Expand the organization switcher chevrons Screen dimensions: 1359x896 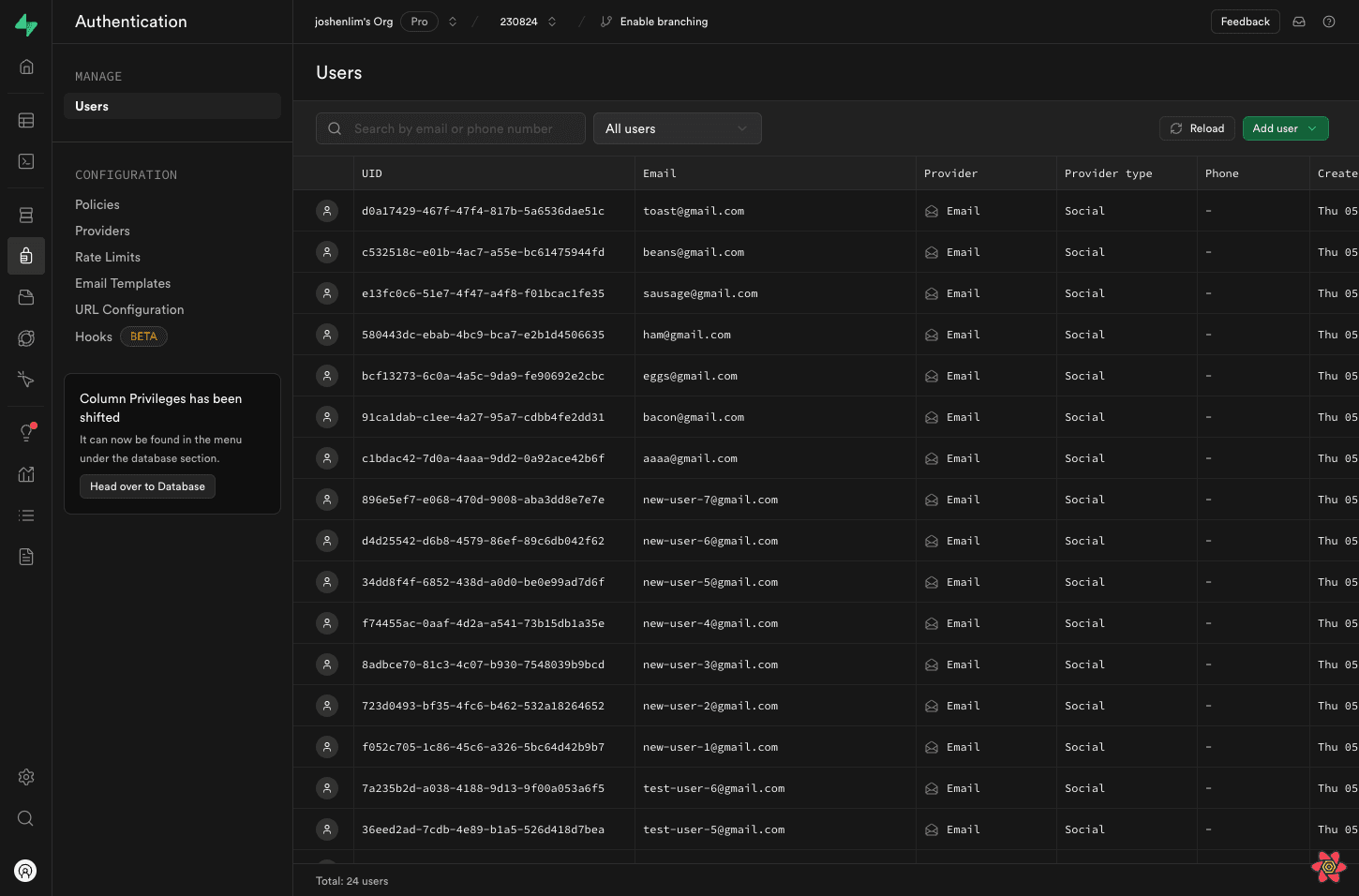pyautogui.click(x=453, y=22)
